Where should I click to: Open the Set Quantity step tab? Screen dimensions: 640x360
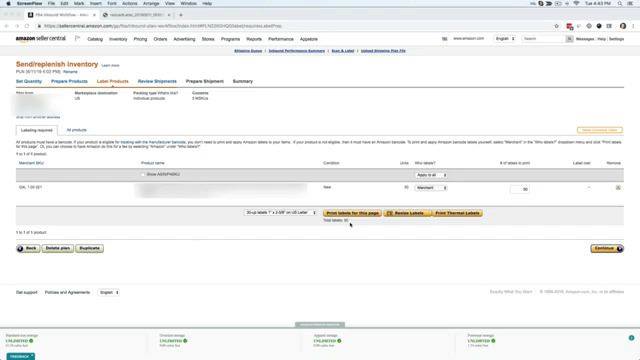pyautogui.click(x=29, y=81)
